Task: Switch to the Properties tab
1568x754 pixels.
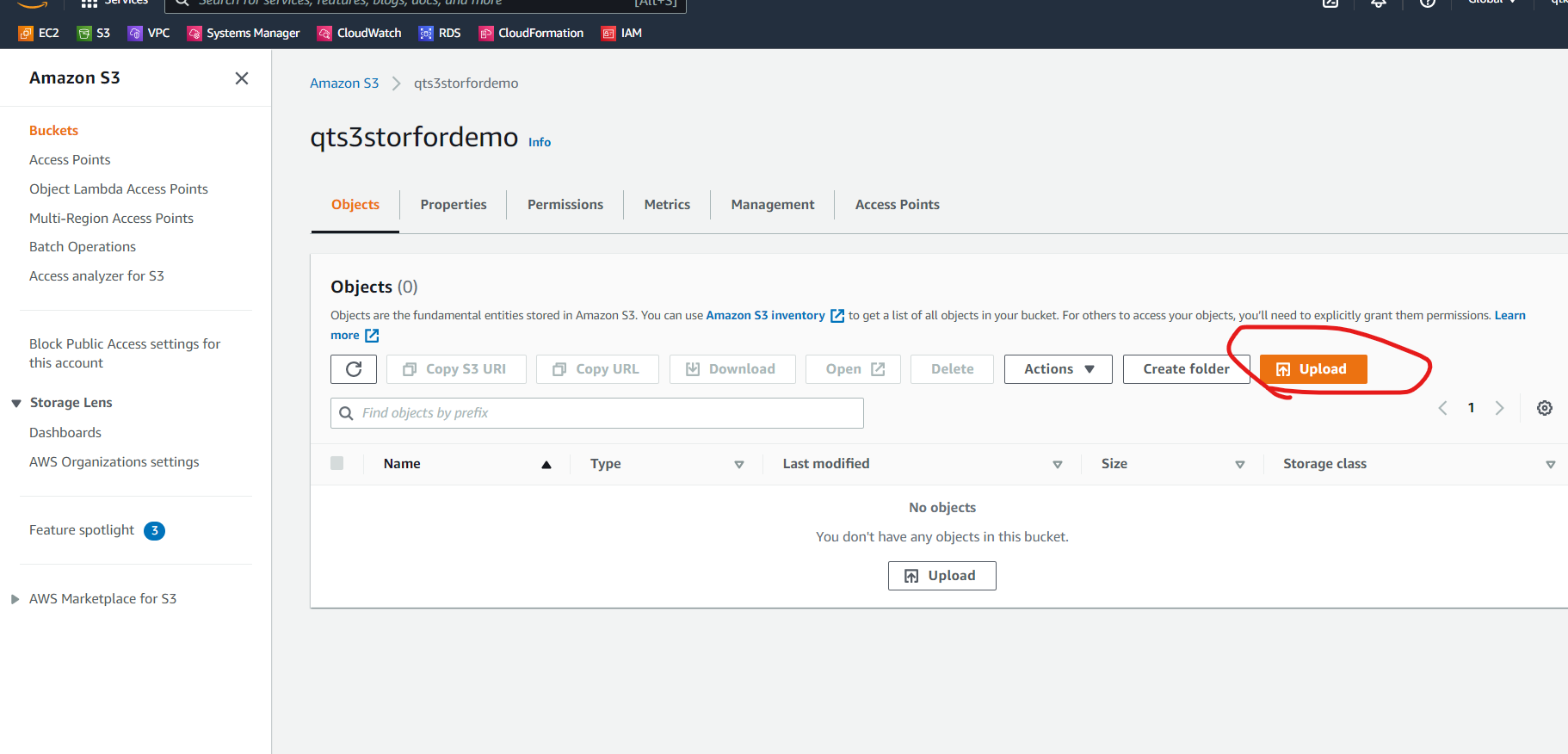Action: click(454, 205)
